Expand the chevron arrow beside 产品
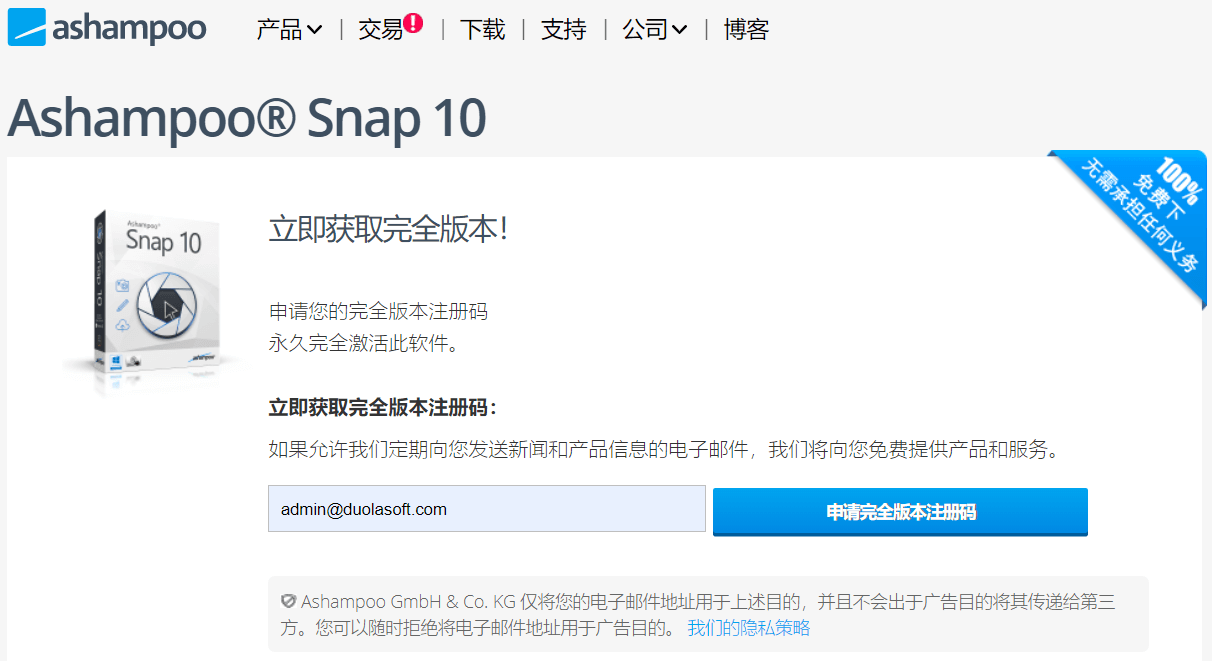The image size is (1212, 661). click(314, 30)
